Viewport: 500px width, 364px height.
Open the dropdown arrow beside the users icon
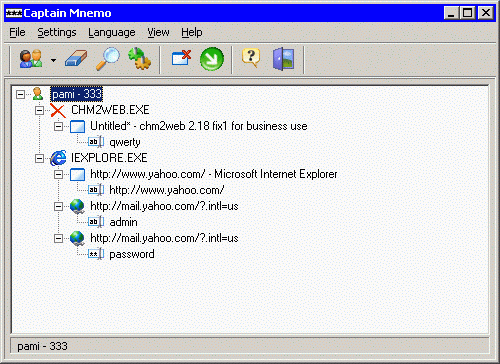[x=53, y=60]
